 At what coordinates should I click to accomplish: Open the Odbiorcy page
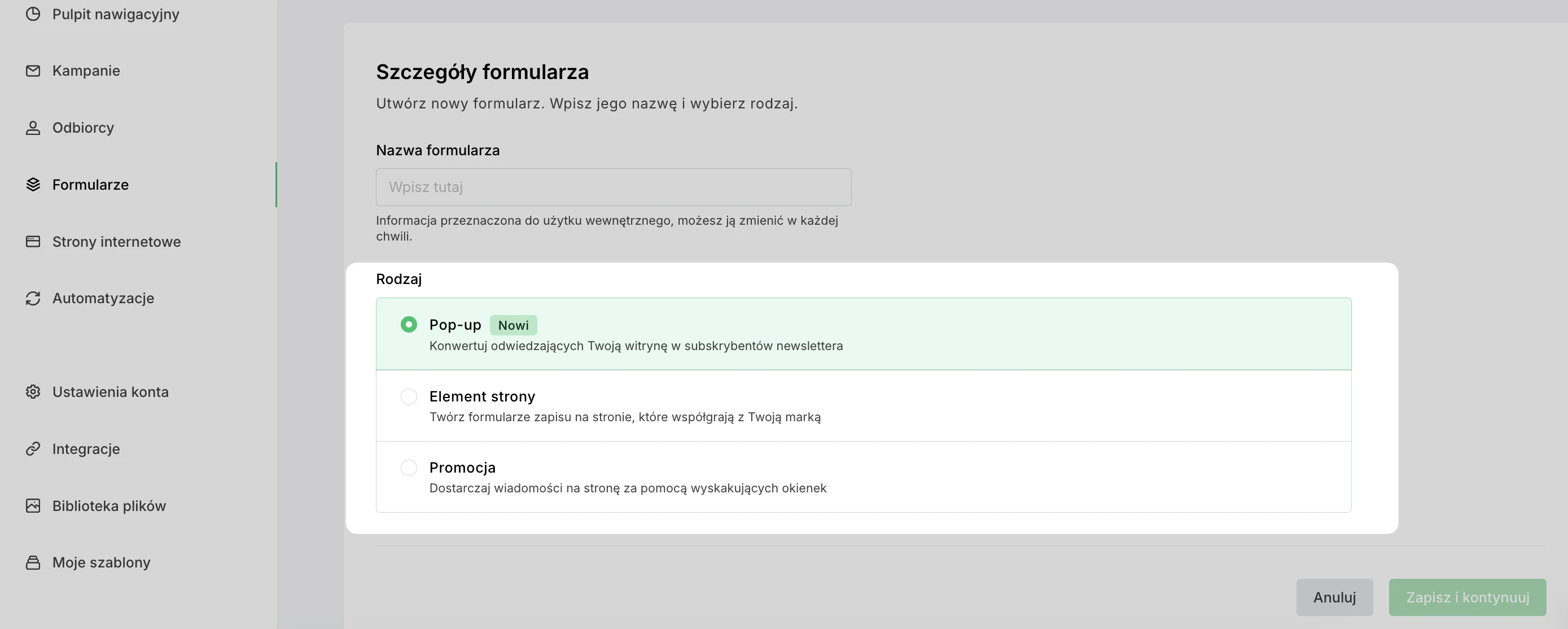click(x=83, y=128)
